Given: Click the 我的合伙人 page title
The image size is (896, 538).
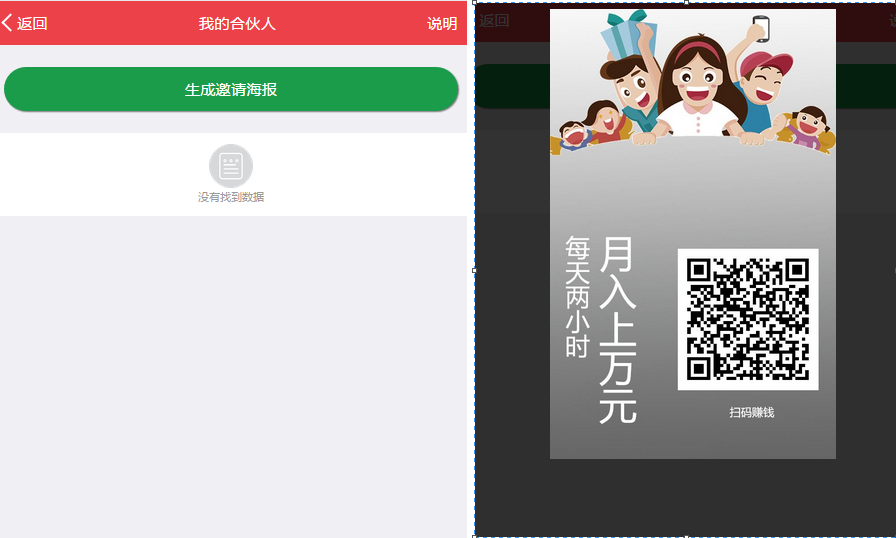Looking at the screenshot, I should [237, 23].
